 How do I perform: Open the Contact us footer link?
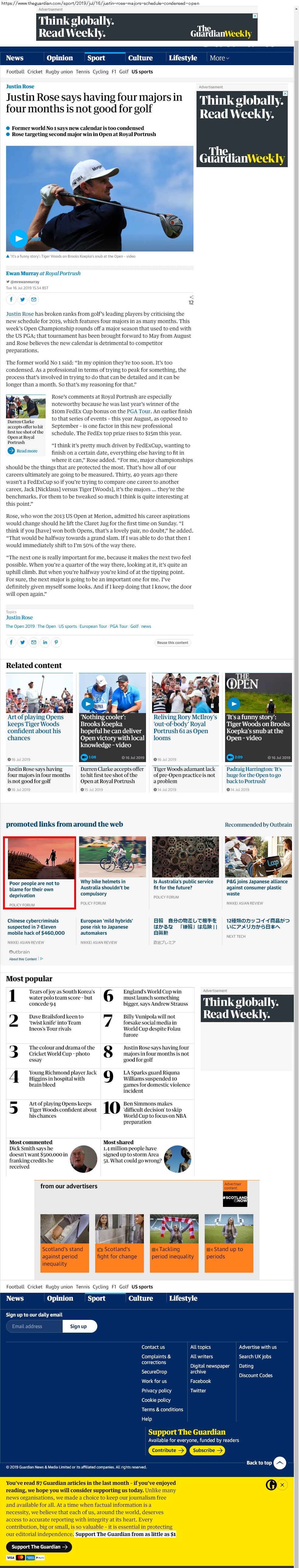pyautogui.click(x=153, y=1347)
